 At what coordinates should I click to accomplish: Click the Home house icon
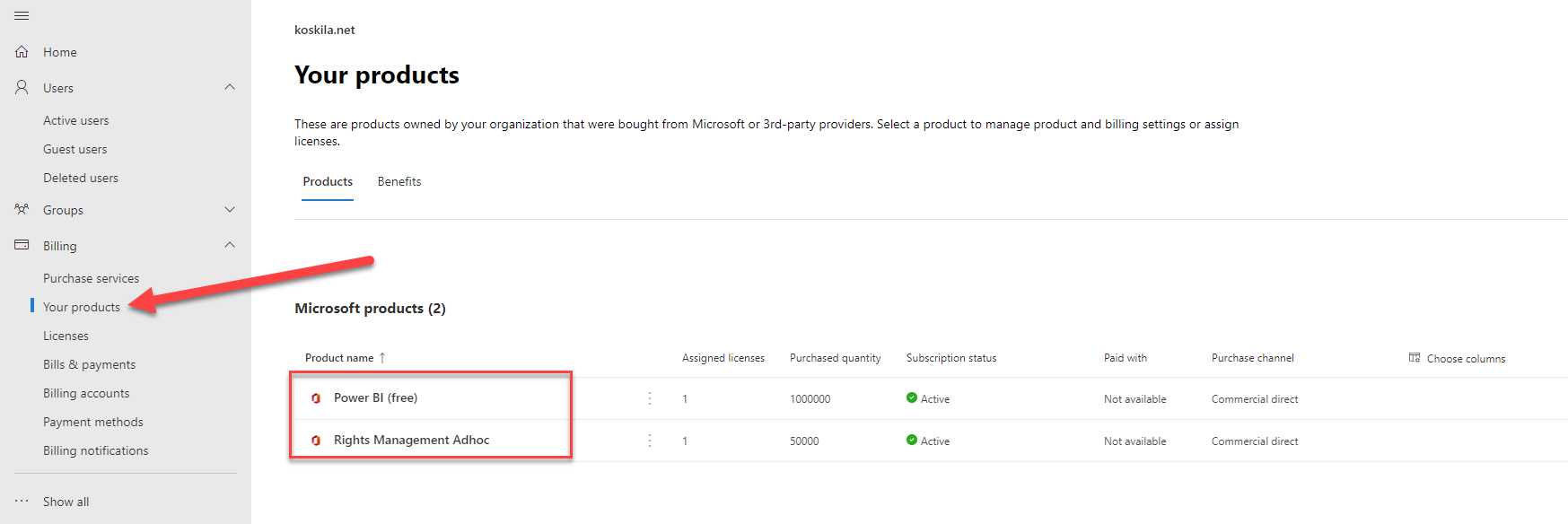click(x=22, y=52)
